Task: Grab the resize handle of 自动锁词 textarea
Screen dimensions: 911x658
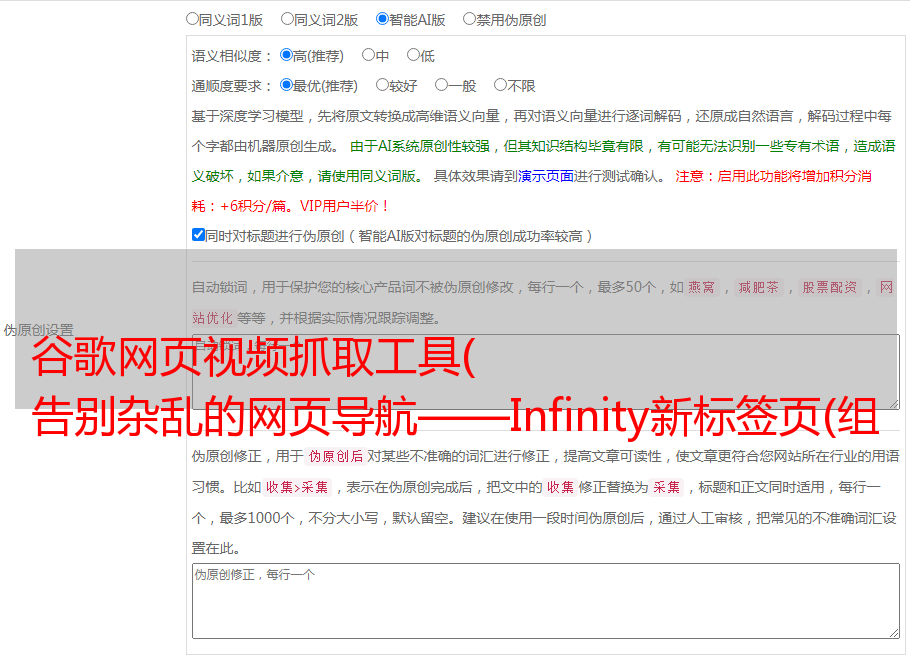Action: tap(894, 403)
